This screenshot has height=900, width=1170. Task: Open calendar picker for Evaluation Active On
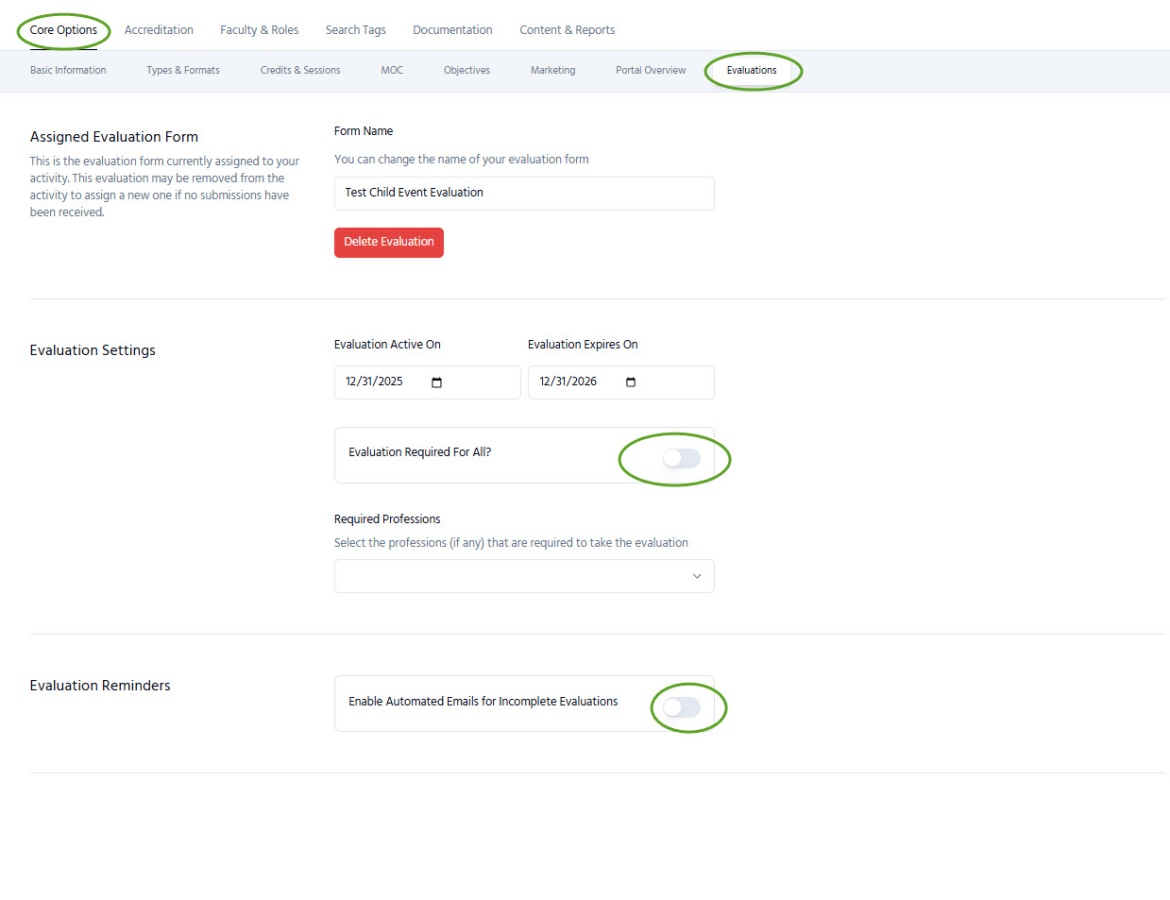pos(436,383)
